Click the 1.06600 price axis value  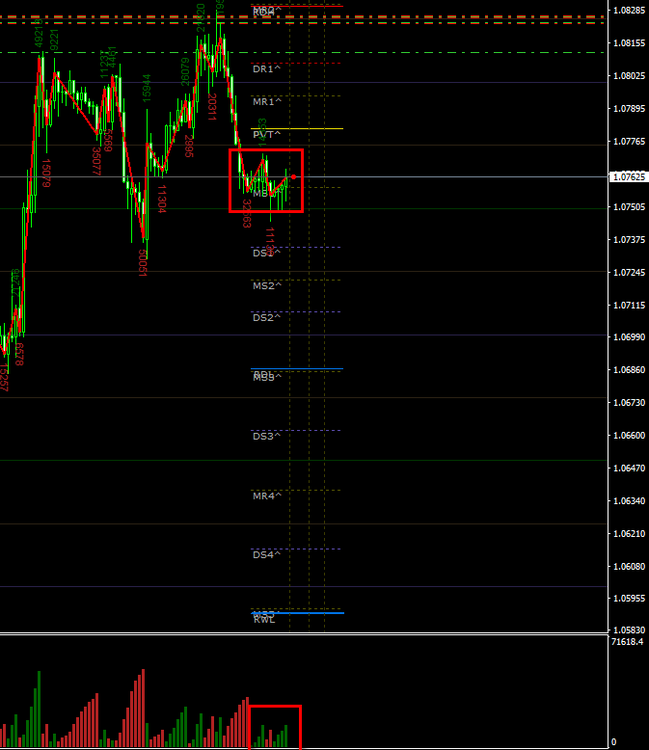(629, 435)
